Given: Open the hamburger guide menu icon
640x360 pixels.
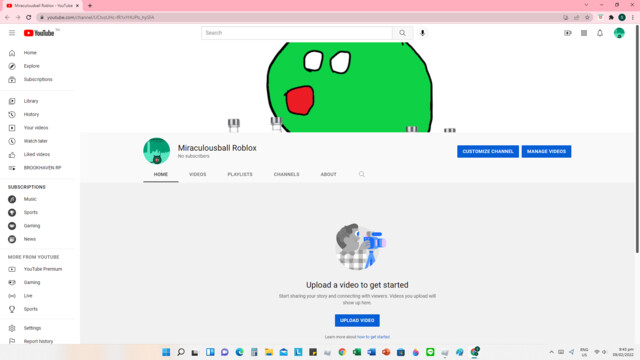Looking at the screenshot, I should (x=12, y=33).
